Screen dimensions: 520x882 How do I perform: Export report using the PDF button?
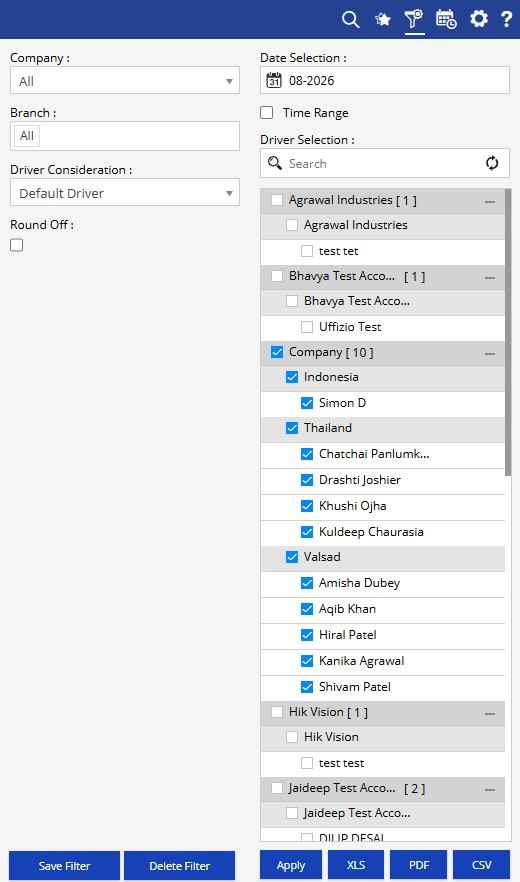pos(419,865)
